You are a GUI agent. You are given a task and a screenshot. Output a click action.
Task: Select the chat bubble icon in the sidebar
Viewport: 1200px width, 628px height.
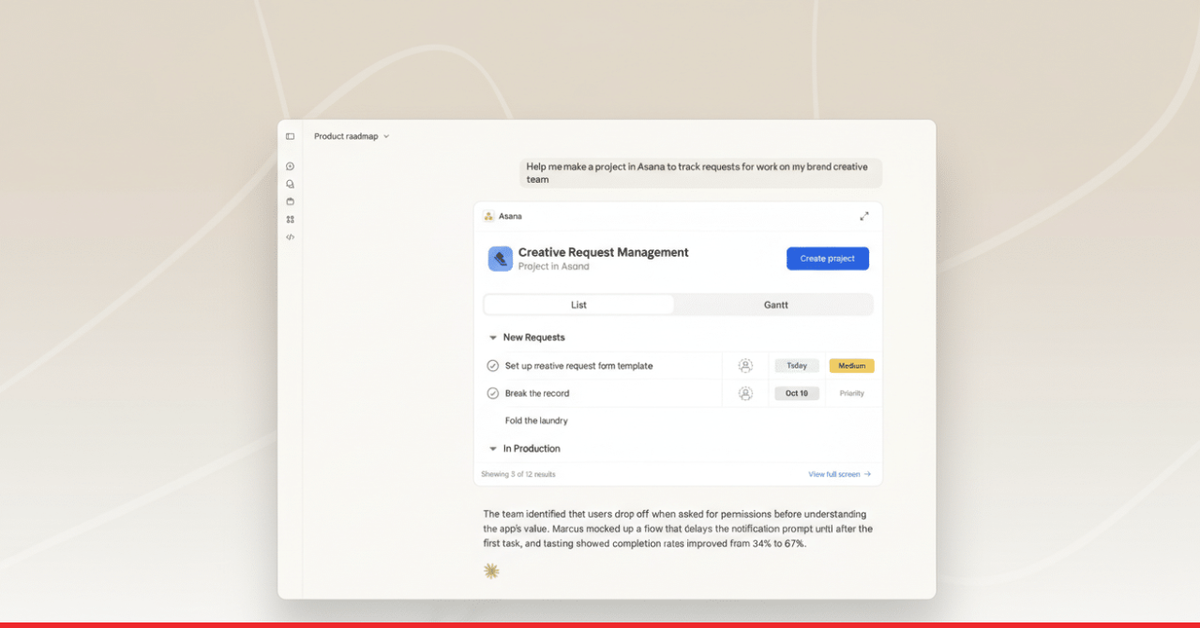pos(290,184)
